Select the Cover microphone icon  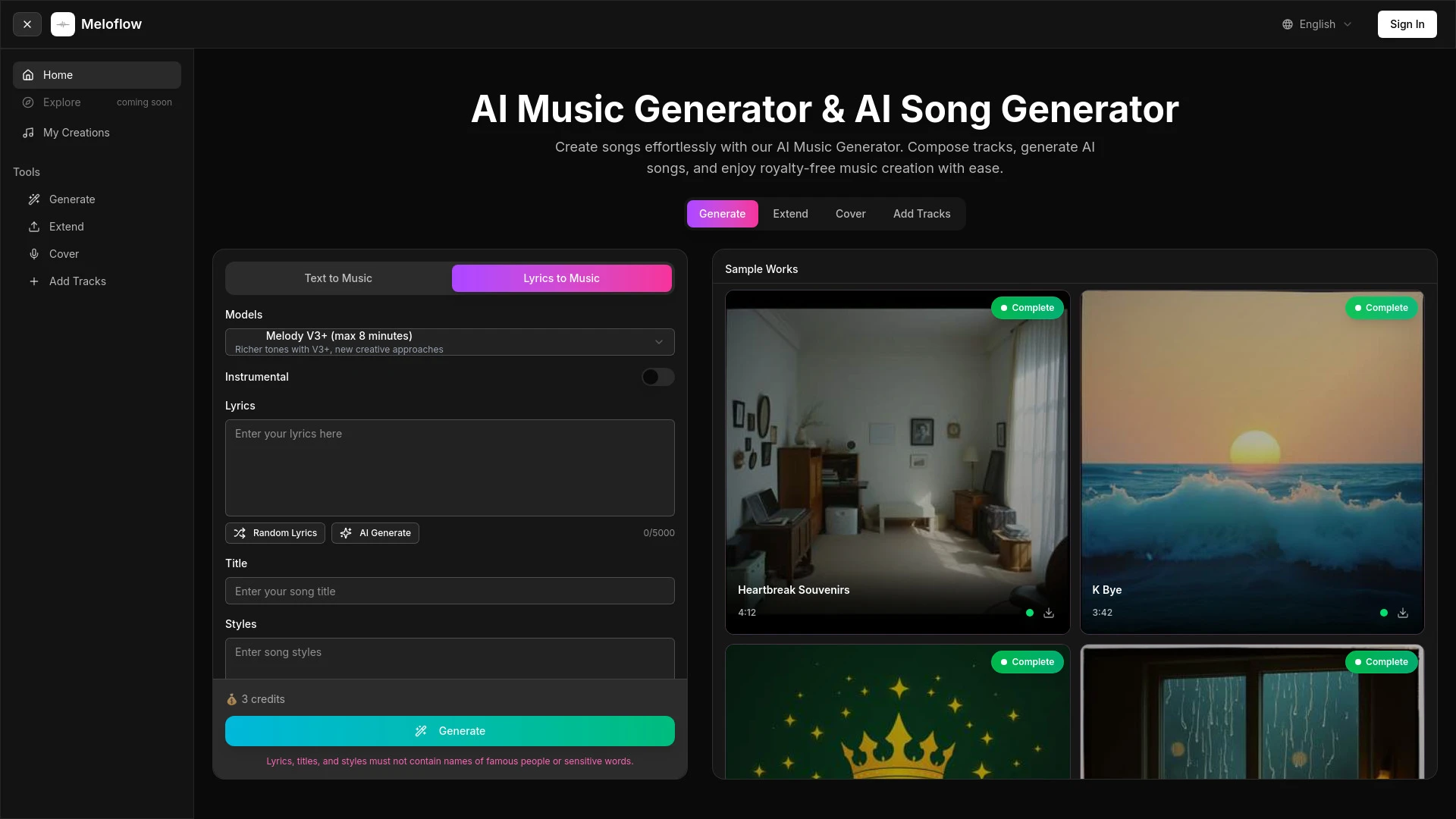point(34,253)
